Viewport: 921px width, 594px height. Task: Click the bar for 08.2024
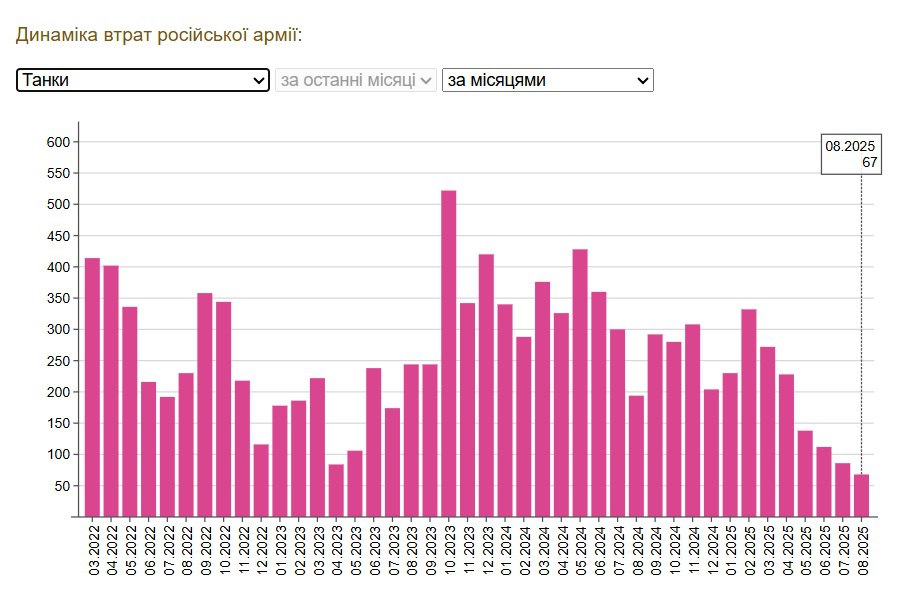tap(636, 456)
